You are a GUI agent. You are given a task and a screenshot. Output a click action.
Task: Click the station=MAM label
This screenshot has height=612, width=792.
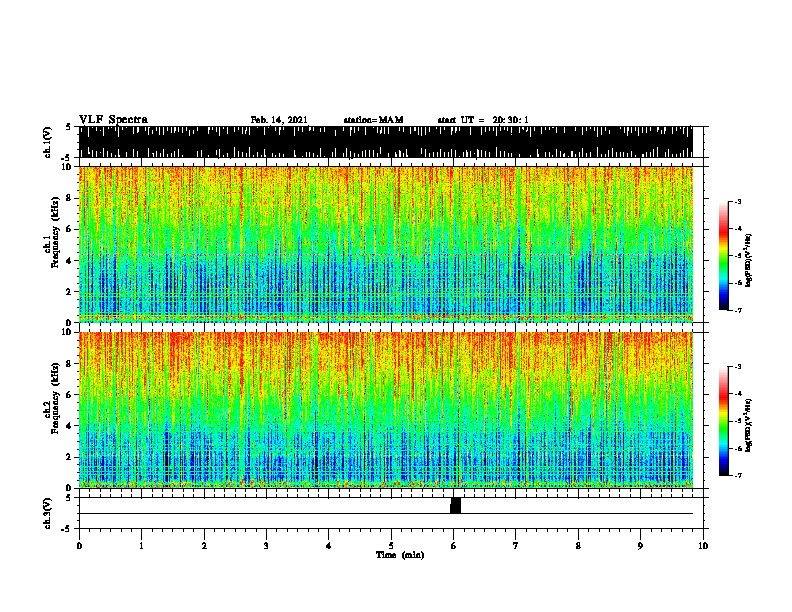[373, 120]
